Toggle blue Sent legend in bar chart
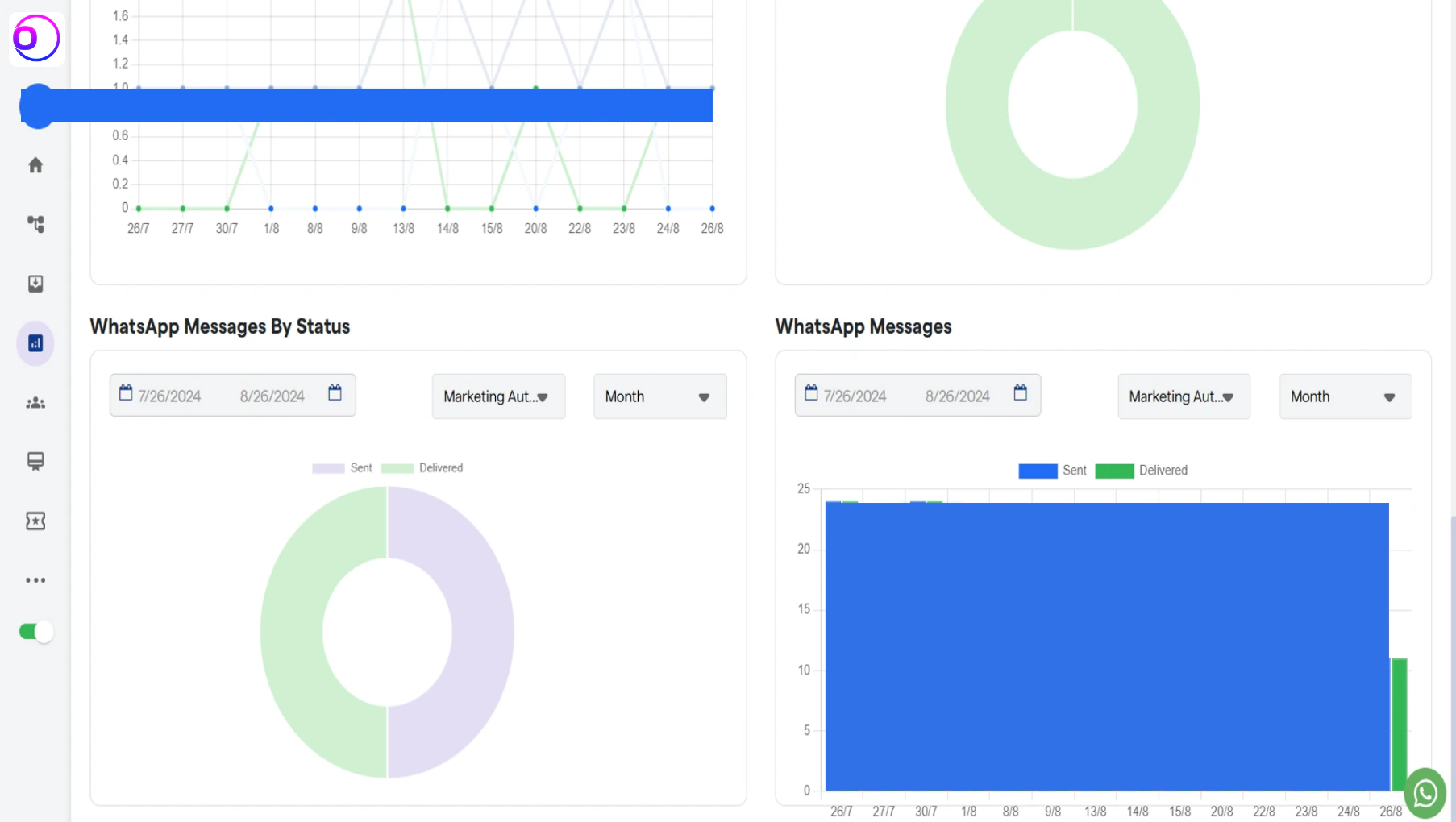Viewport: 1456px width, 822px height. tap(1038, 471)
